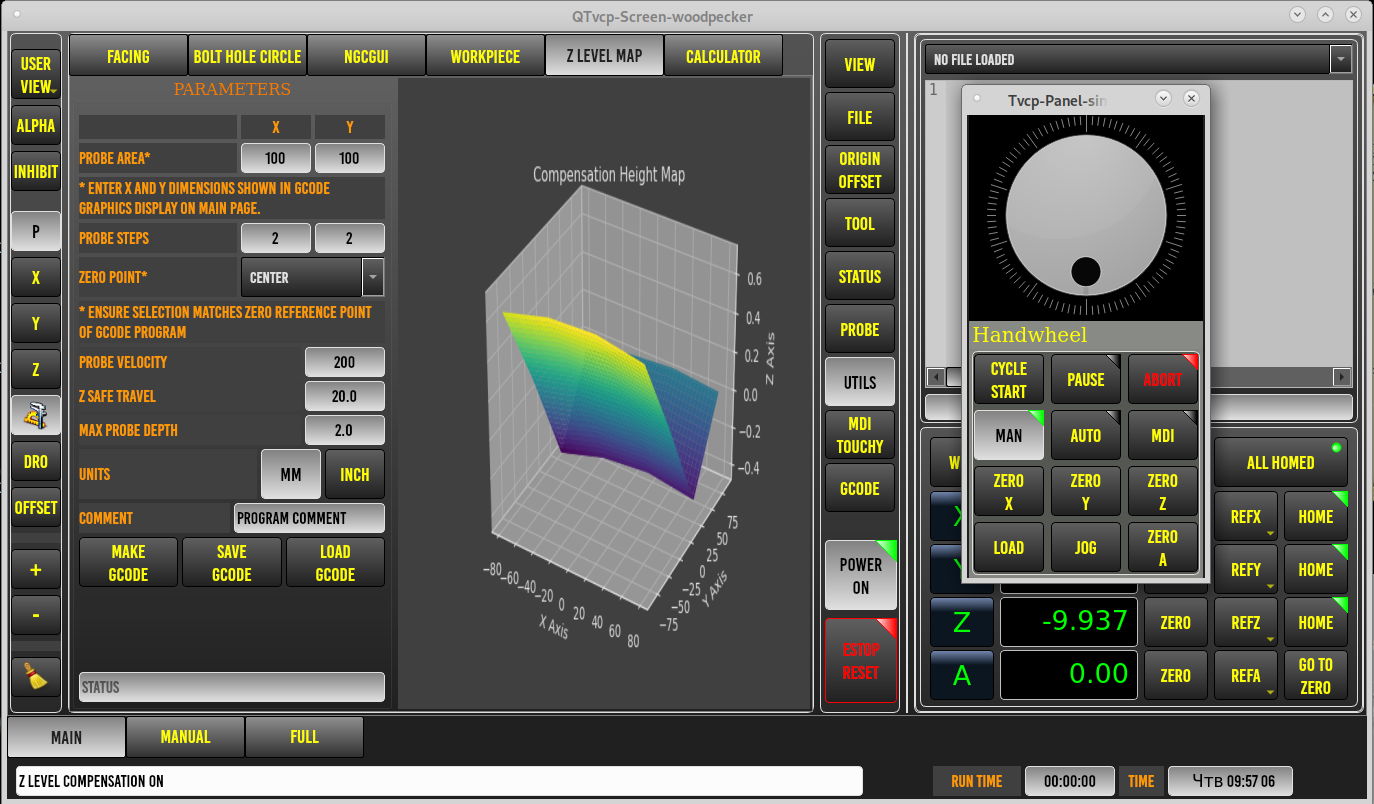Click the PROBE AREA X value field
Screen dimensions: 1374x804
point(276,158)
